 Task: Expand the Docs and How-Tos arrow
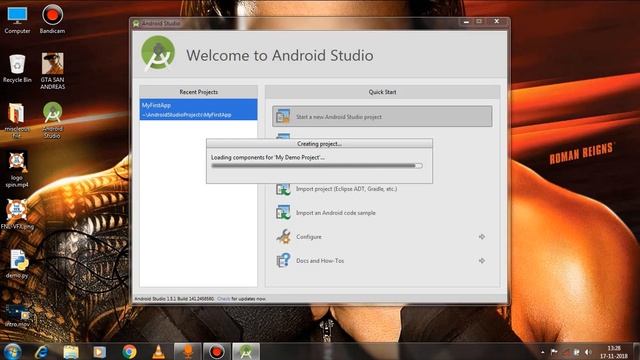[482, 260]
